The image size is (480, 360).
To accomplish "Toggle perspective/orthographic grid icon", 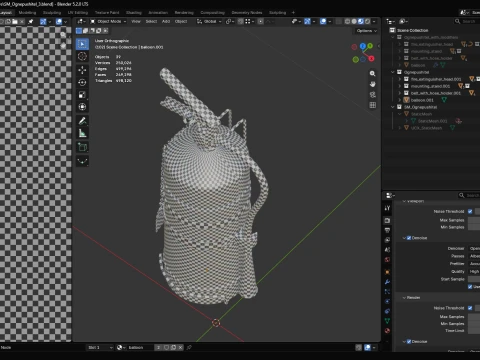I will tap(372, 105).
